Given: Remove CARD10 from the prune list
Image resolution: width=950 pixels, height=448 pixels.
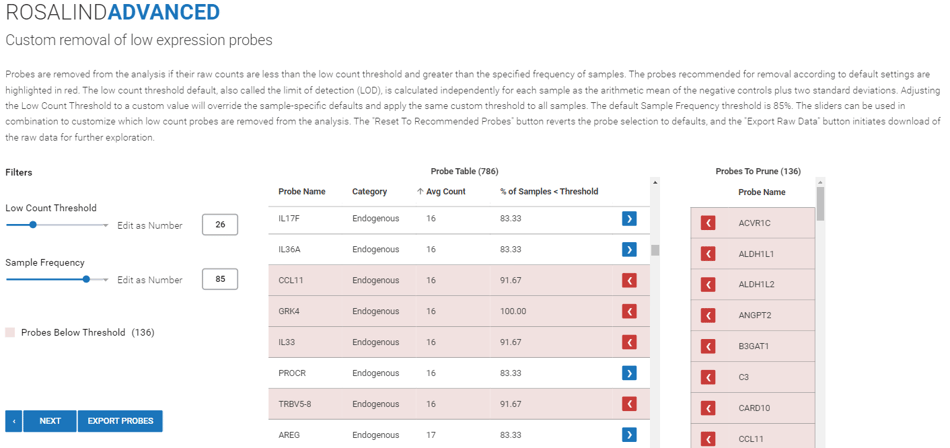Looking at the screenshot, I should pyautogui.click(x=708, y=408).
